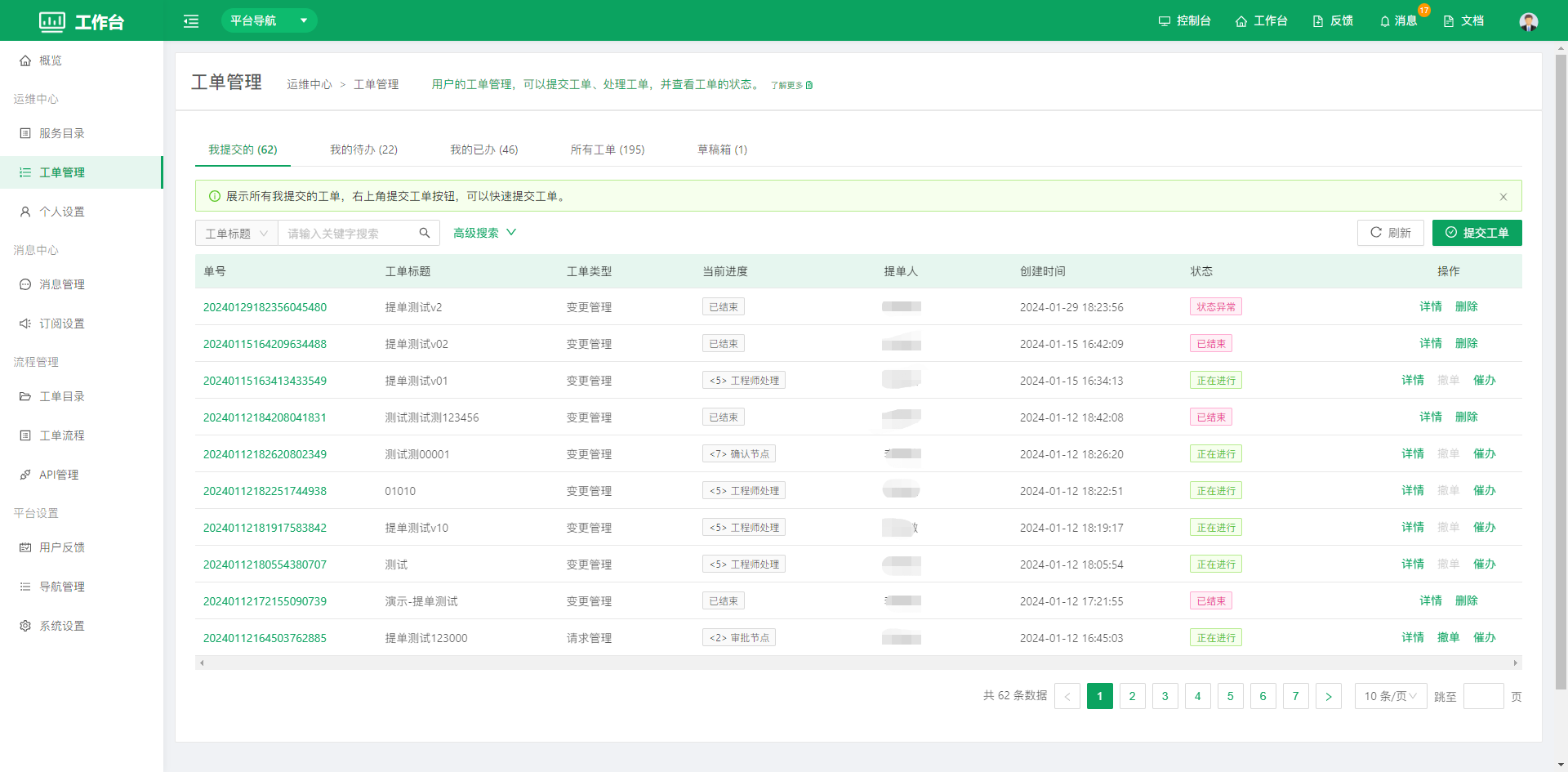Click the 了解更多 link
The width and height of the screenshot is (1568, 772).
pyautogui.click(x=791, y=85)
